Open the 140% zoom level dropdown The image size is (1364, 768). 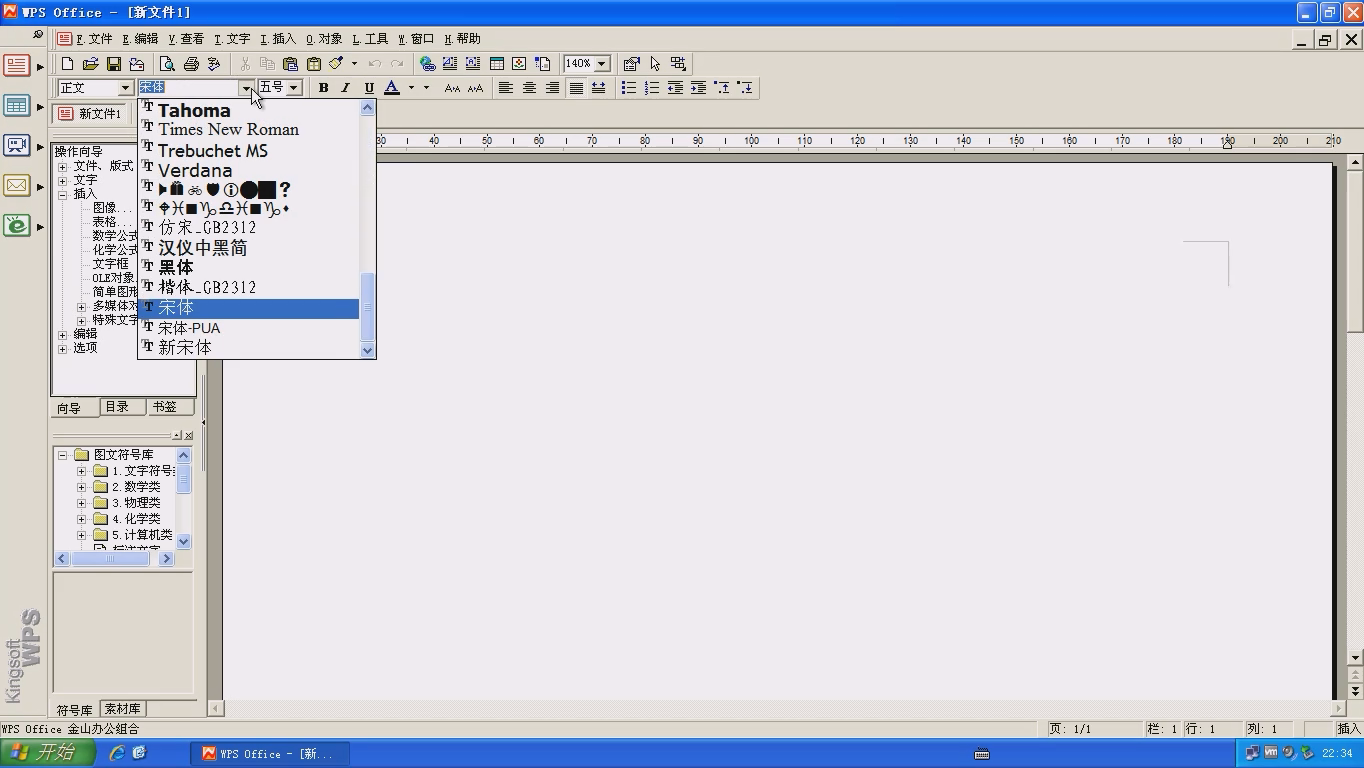click(602, 64)
